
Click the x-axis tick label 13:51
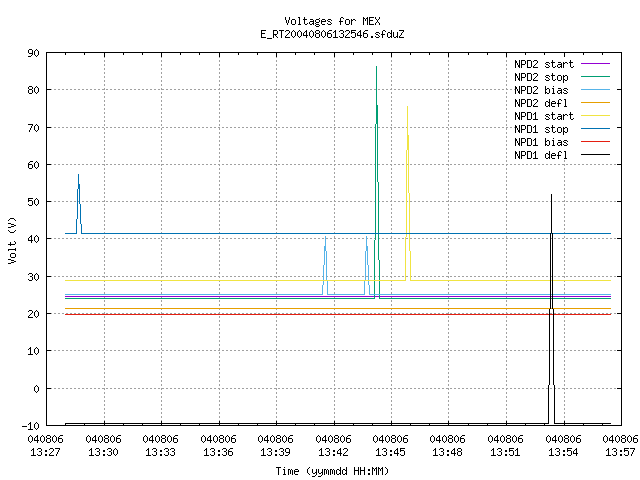click(506, 452)
